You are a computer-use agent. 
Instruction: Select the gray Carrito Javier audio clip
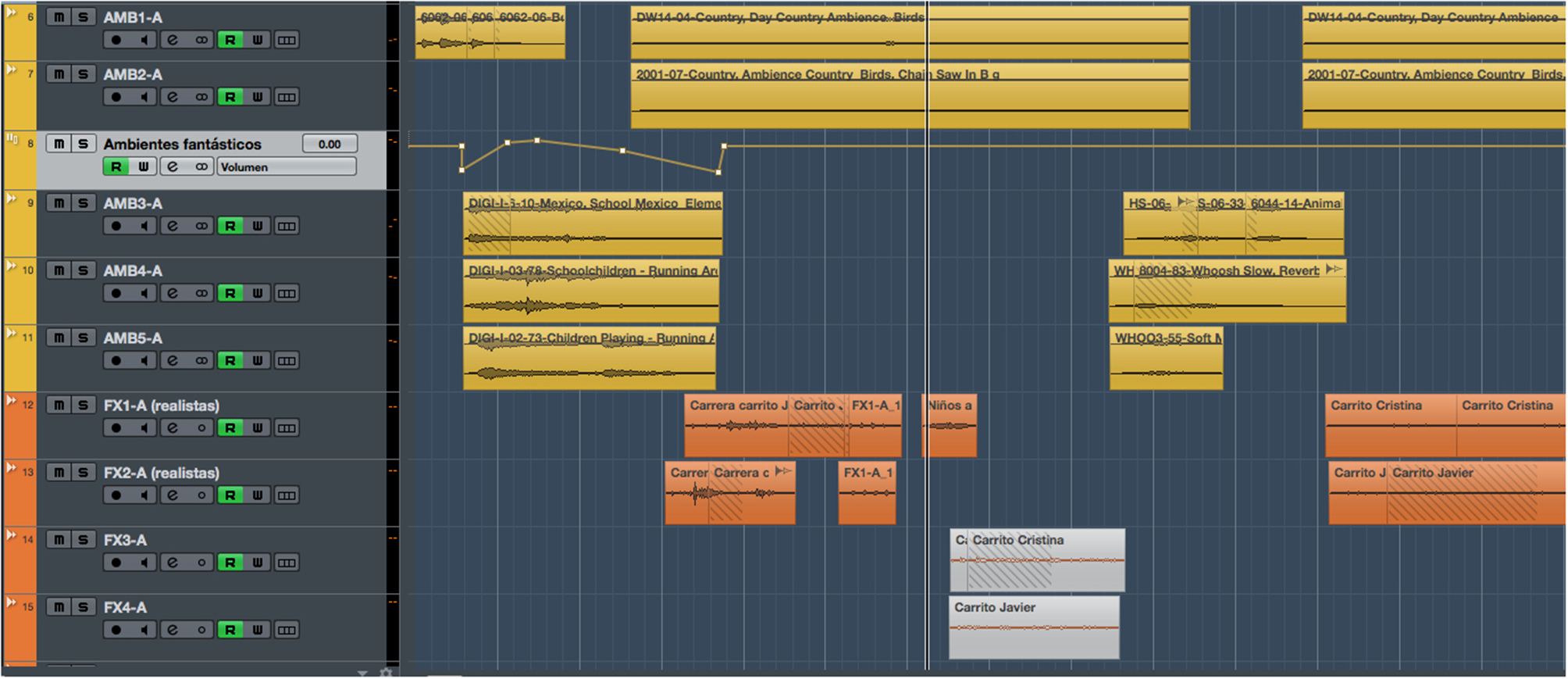click(x=1033, y=629)
